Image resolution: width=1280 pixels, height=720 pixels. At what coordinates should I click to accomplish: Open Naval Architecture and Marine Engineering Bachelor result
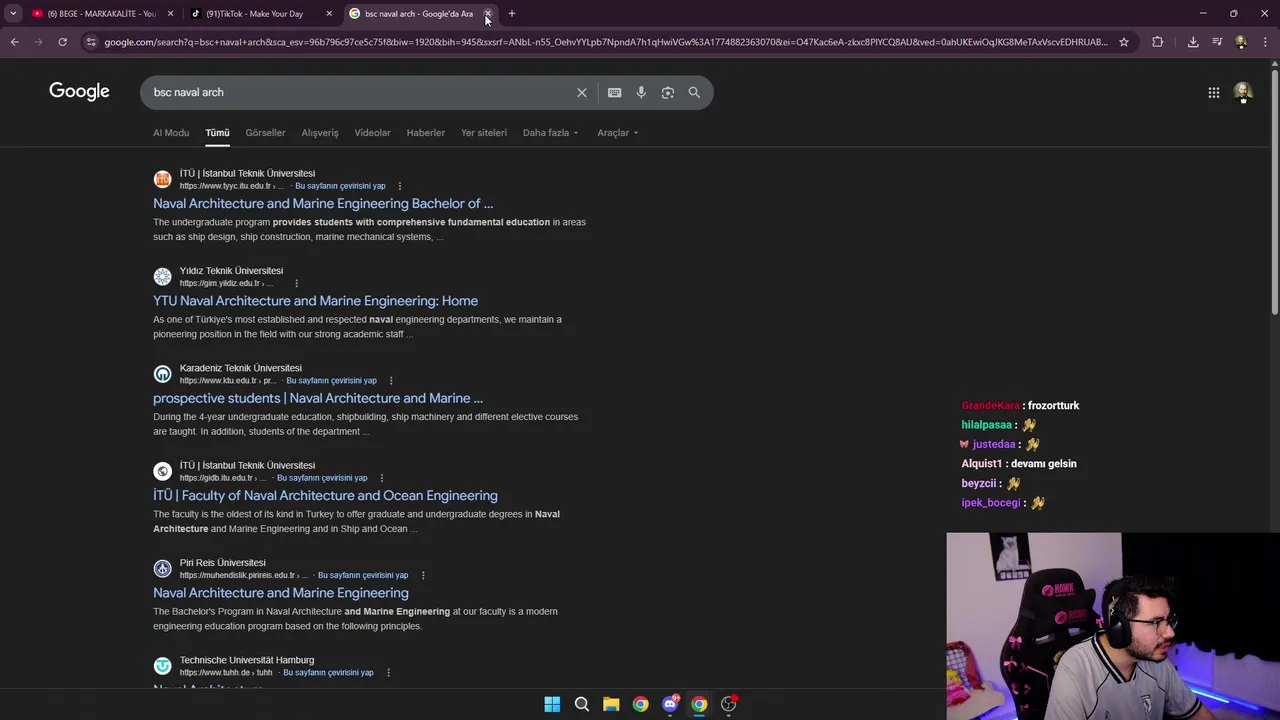coord(323,203)
